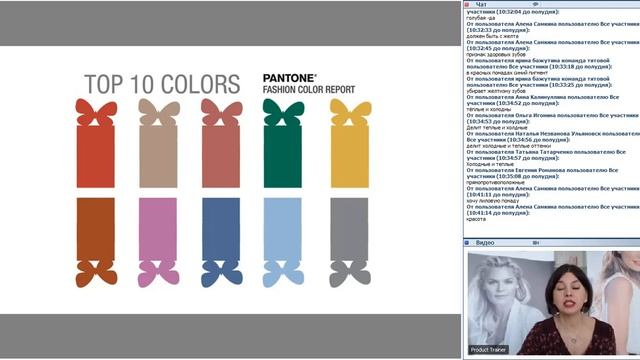Image resolution: width=640 pixels, height=360 pixels.
Task: Click chat message 'убирает желтизну зубов'
Action: (496, 91)
